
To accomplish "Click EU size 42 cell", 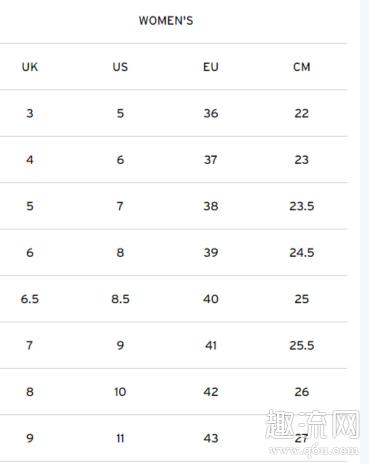I will coord(211,392).
